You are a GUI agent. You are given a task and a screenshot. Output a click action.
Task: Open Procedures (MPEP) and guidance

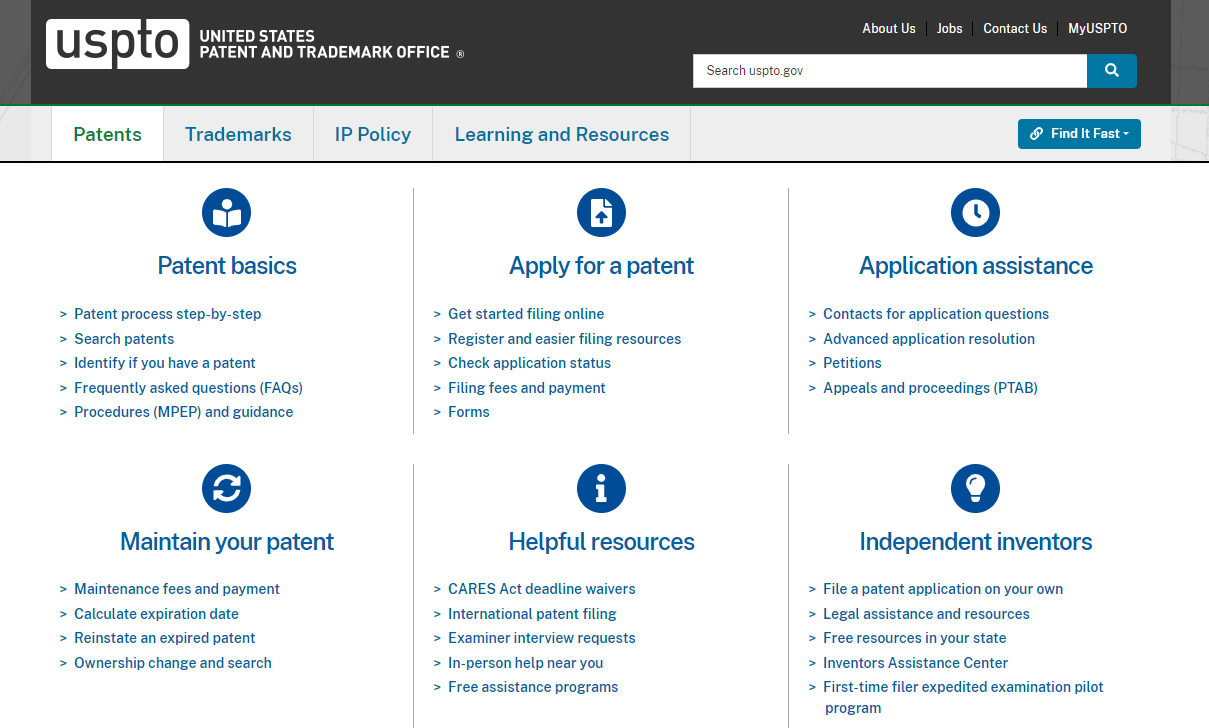(x=184, y=412)
